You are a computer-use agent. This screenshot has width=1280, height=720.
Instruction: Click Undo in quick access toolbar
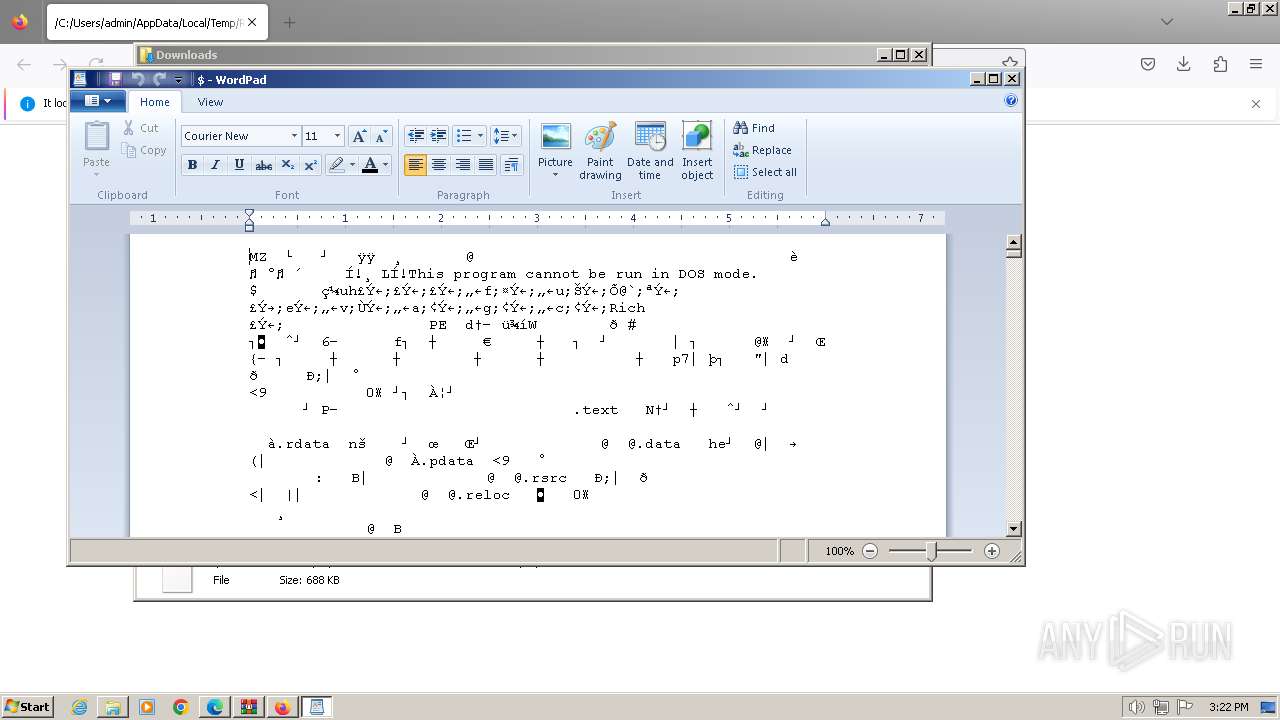(138, 79)
